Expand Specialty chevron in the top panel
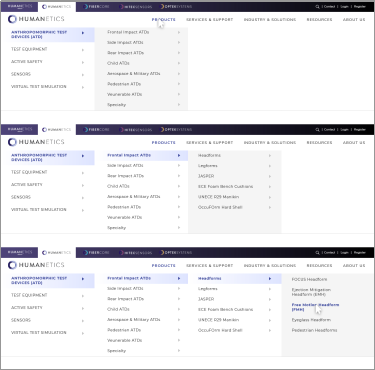 (179, 105)
